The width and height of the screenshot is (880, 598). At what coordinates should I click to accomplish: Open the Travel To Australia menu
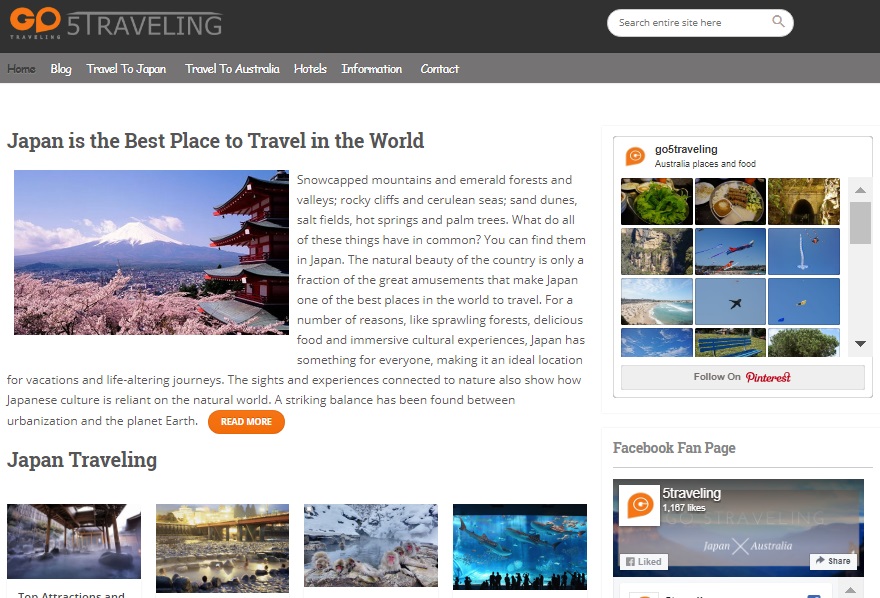(232, 68)
